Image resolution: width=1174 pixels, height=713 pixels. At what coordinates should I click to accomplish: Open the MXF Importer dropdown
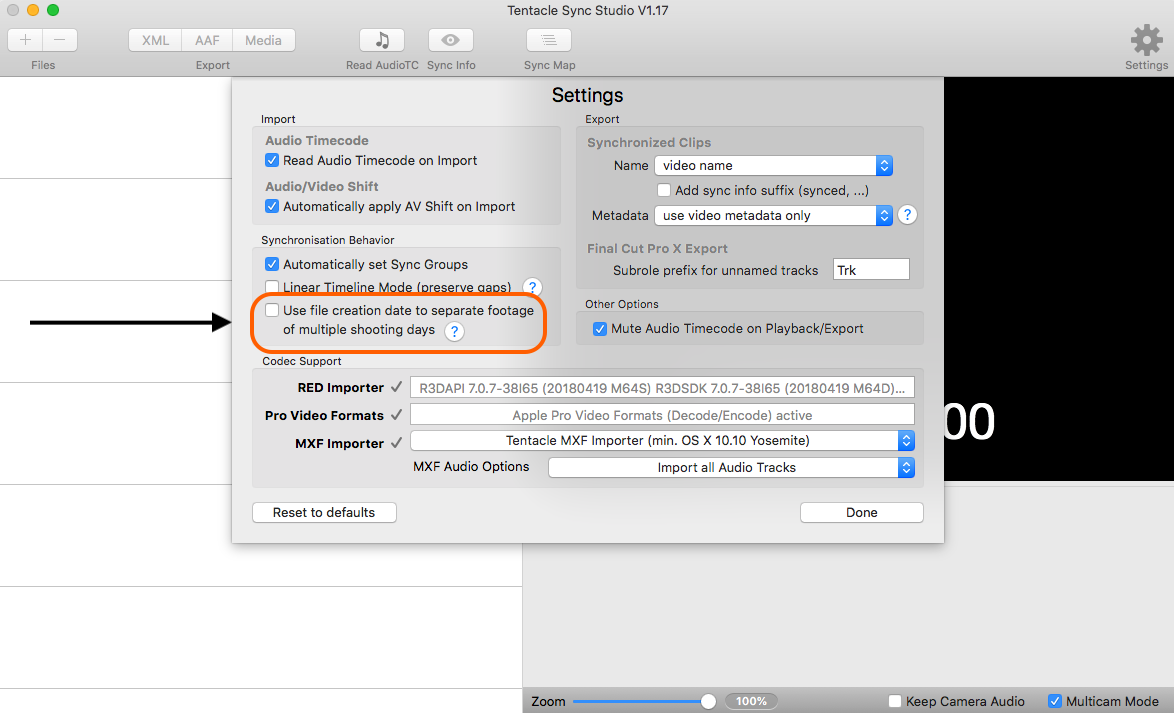pyautogui.click(x=663, y=440)
